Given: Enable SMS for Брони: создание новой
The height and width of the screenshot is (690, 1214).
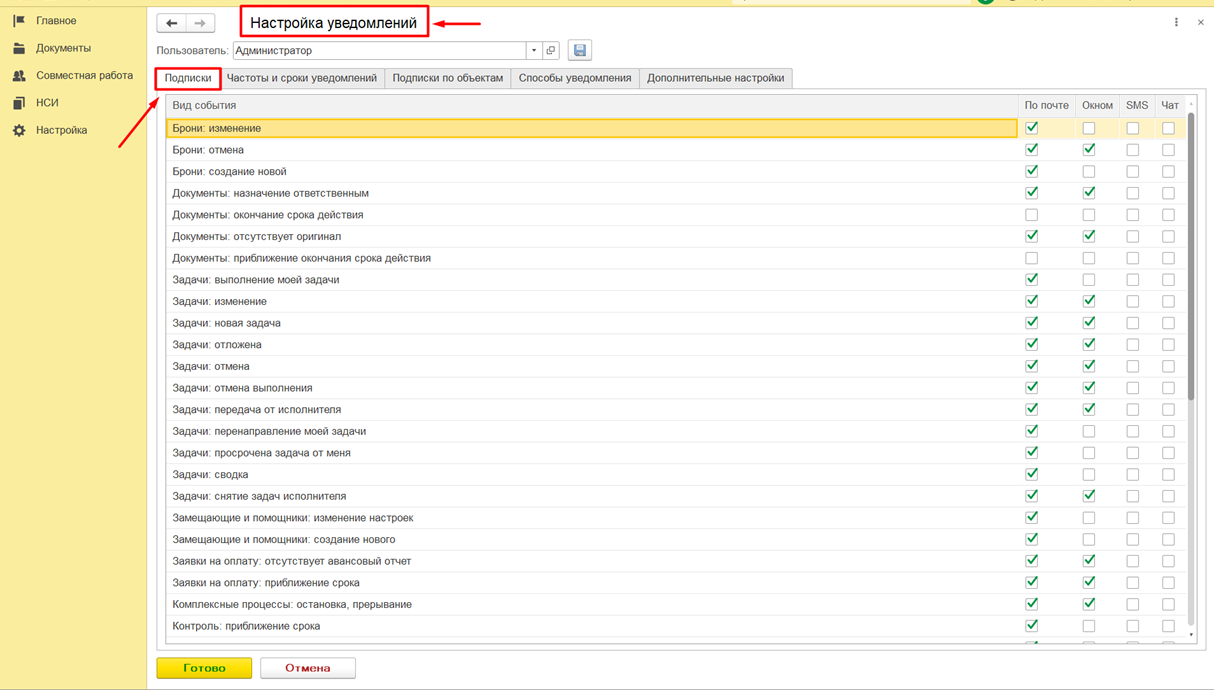Looking at the screenshot, I should (1133, 172).
